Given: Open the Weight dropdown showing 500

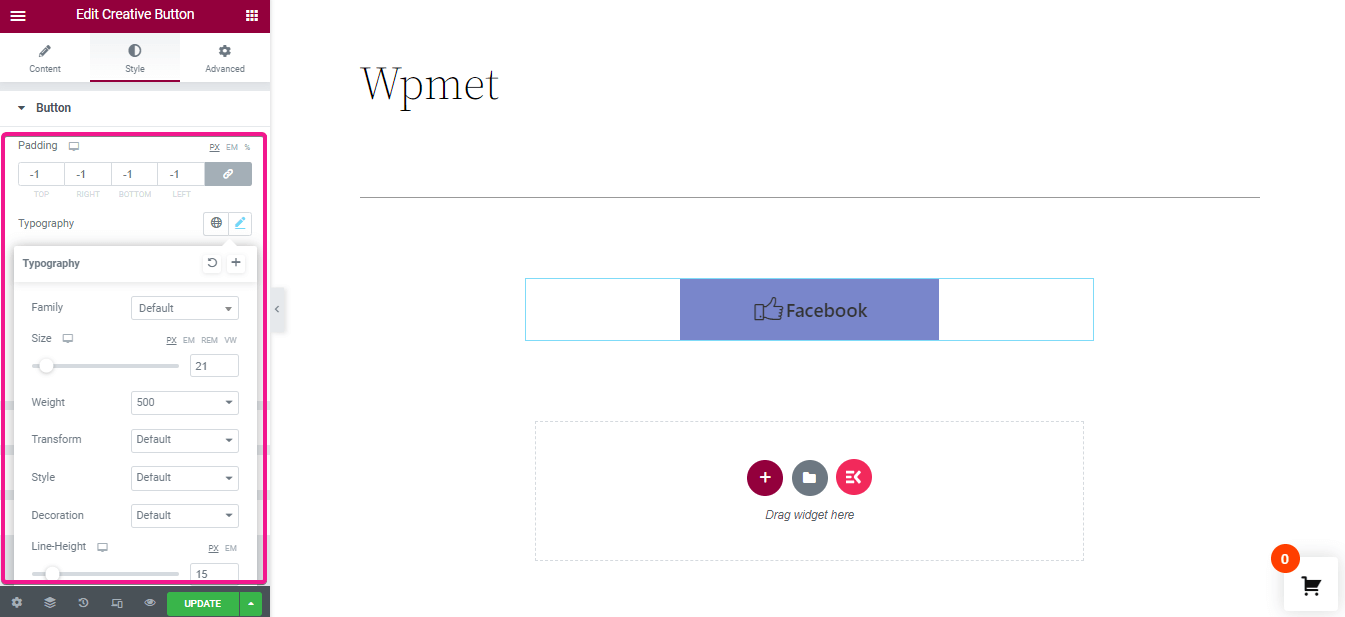Looking at the screenshot, I should point(185,402).
